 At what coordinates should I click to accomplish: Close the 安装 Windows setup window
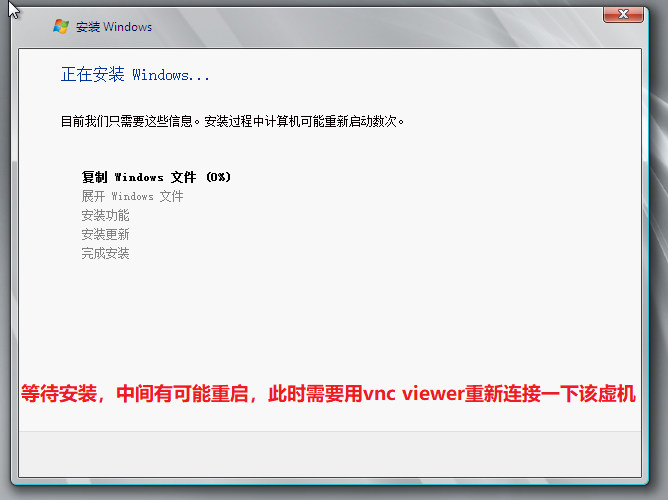point(623,14)
